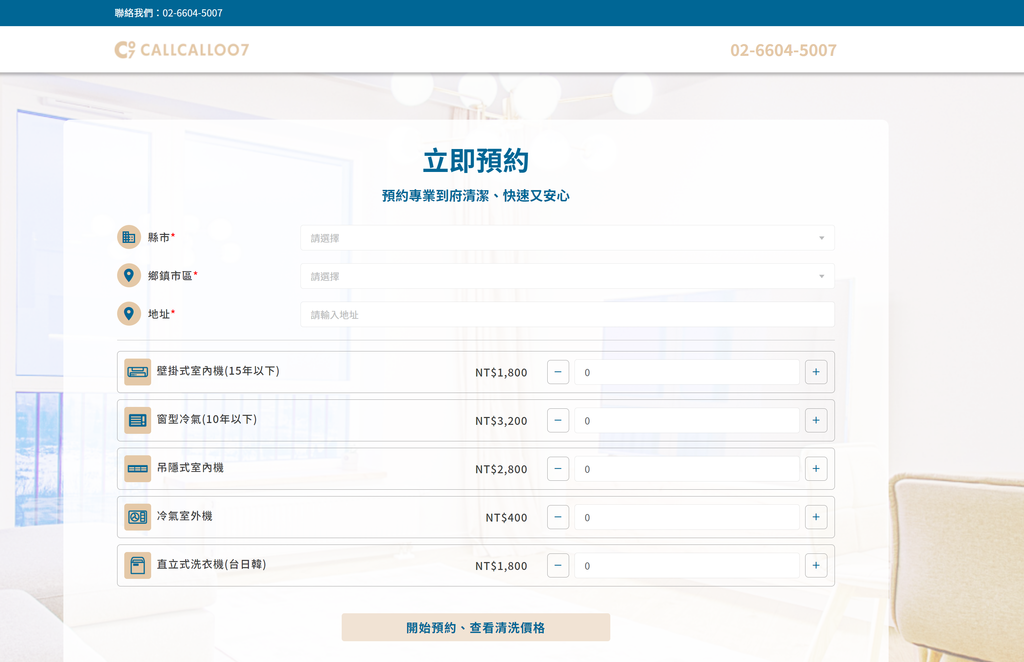Decrease quantity for 壁掛式室內機
Viewport: 1024px width, 662px height.
coord(558,372)
